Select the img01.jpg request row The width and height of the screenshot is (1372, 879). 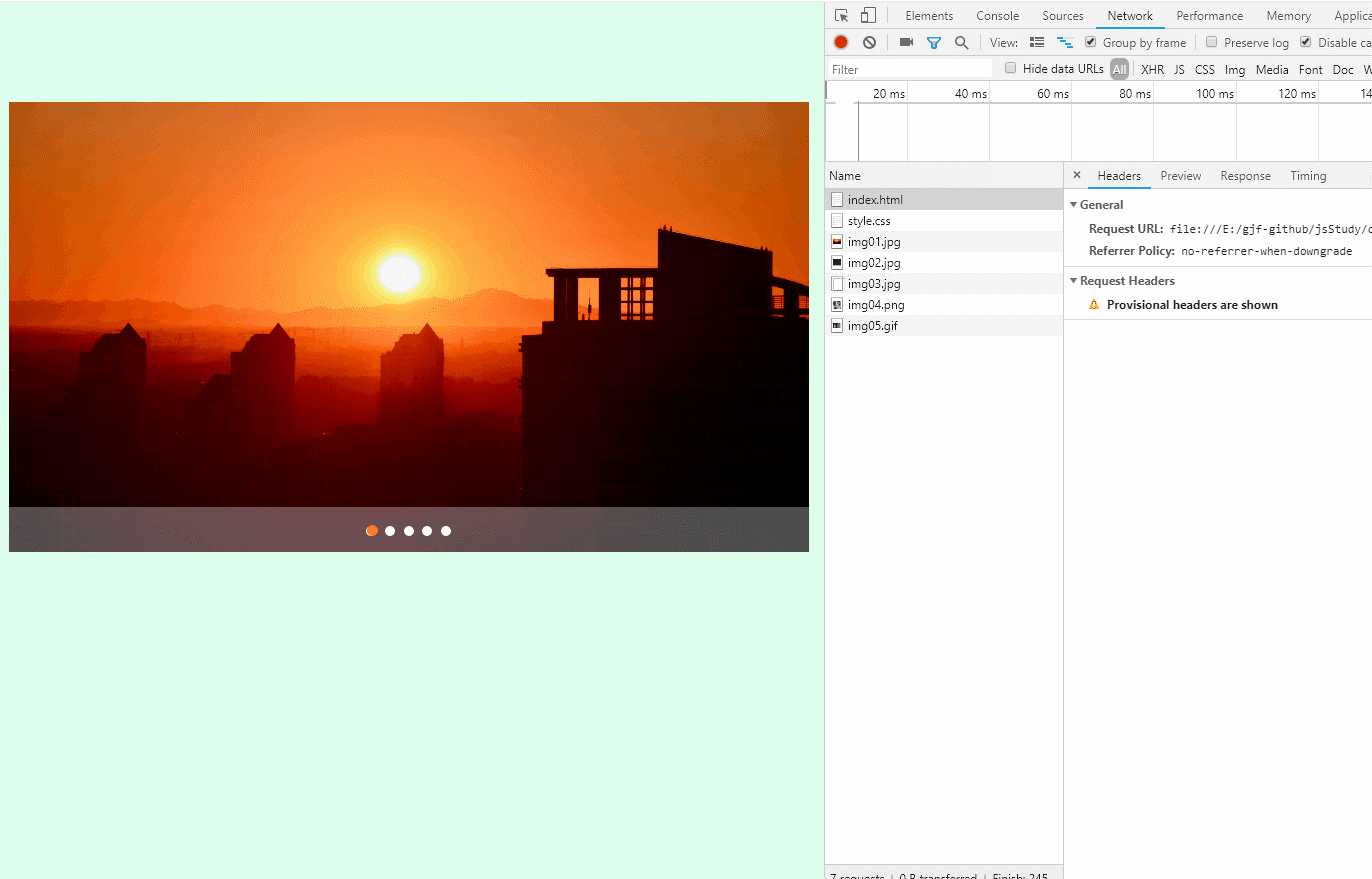point(944,242)
